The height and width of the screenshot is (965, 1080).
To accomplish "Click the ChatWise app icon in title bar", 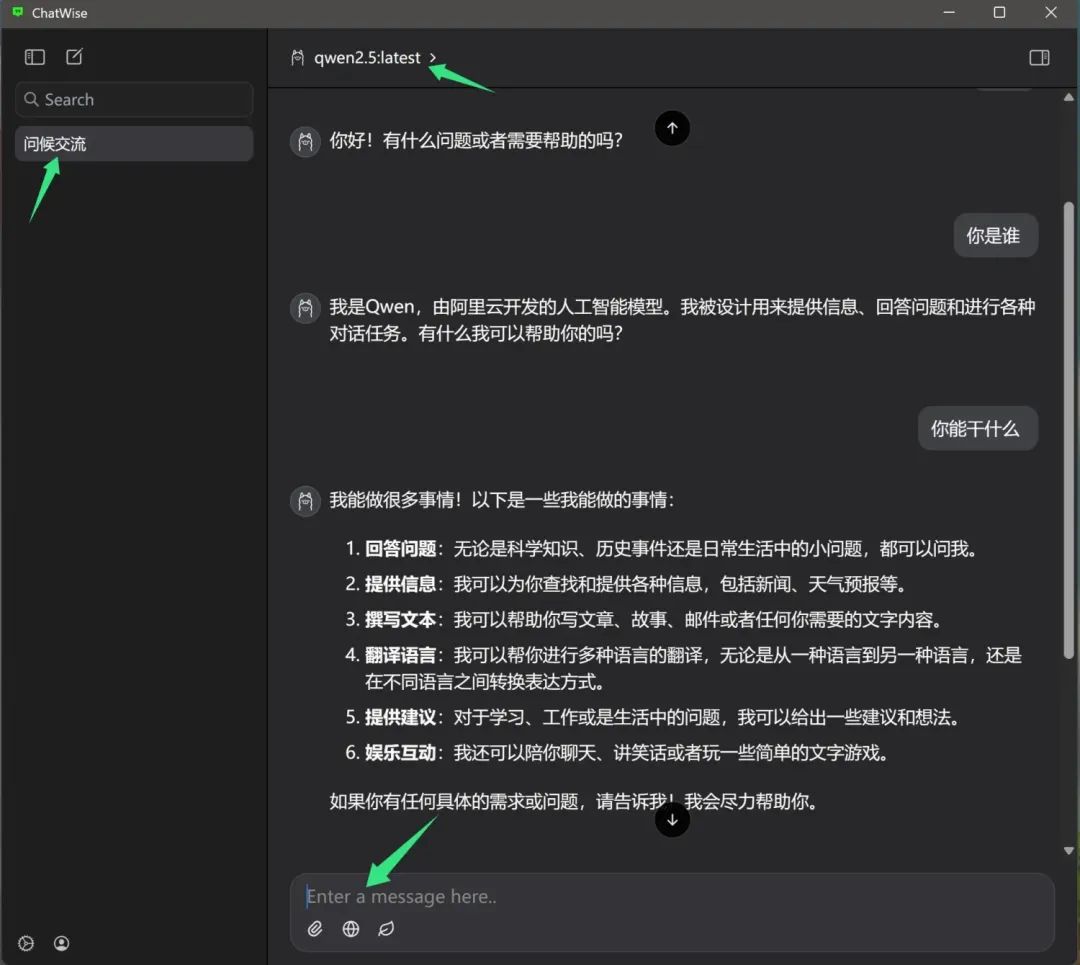I will point(18,12).
